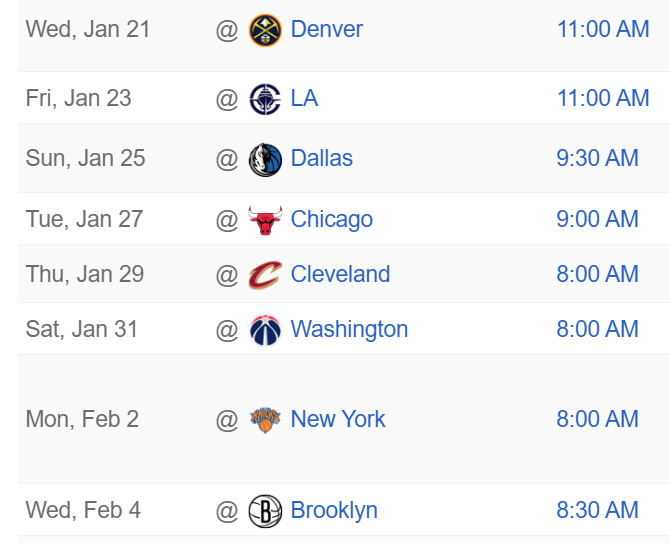Click the Washington Wizards logo
Viewport: 669px width, 543px height.
pos(265,330)
